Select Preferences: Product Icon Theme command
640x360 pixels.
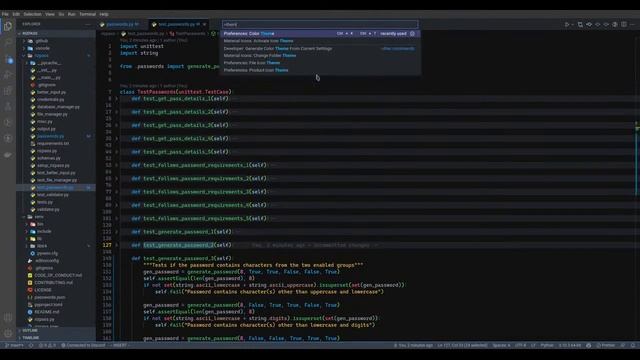[320, 70]
